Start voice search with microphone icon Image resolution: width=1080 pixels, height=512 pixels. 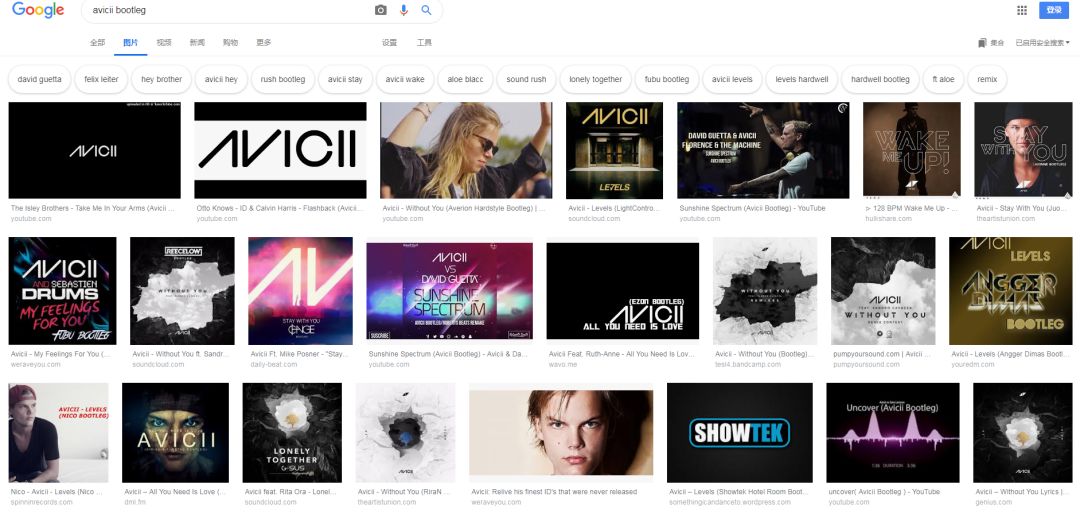pos(404,10)
